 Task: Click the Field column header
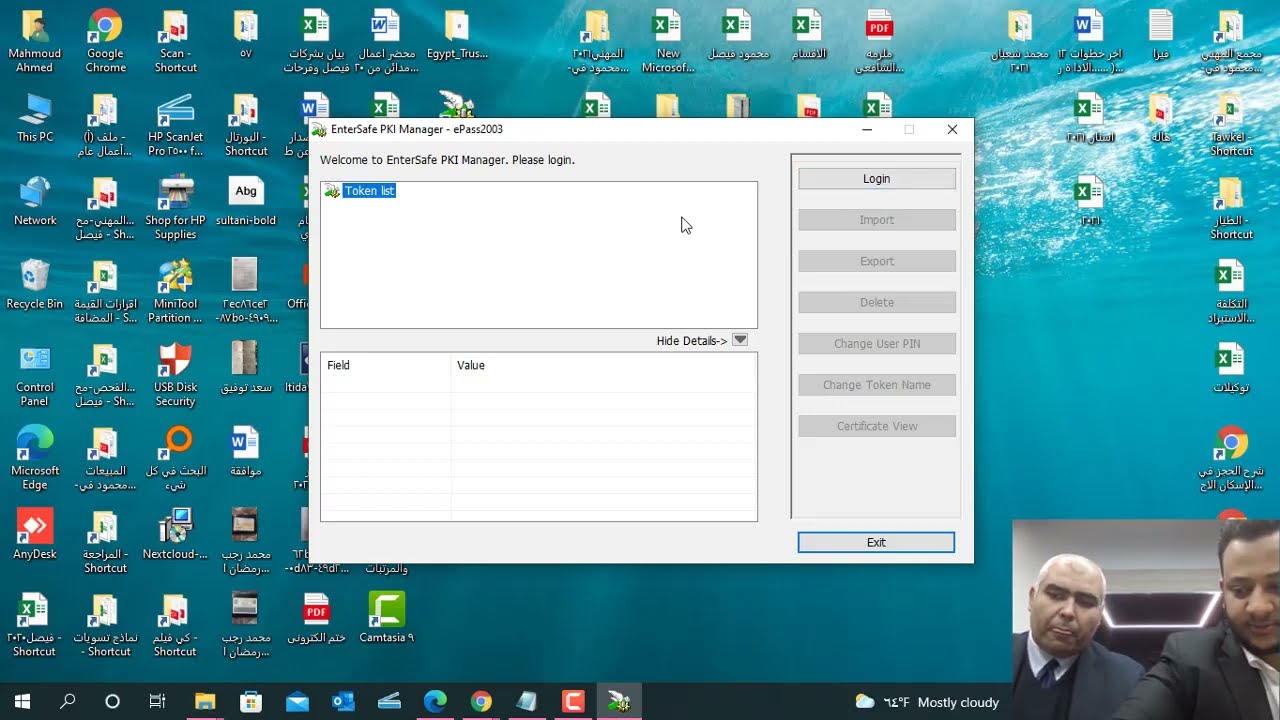pos(386,365)
